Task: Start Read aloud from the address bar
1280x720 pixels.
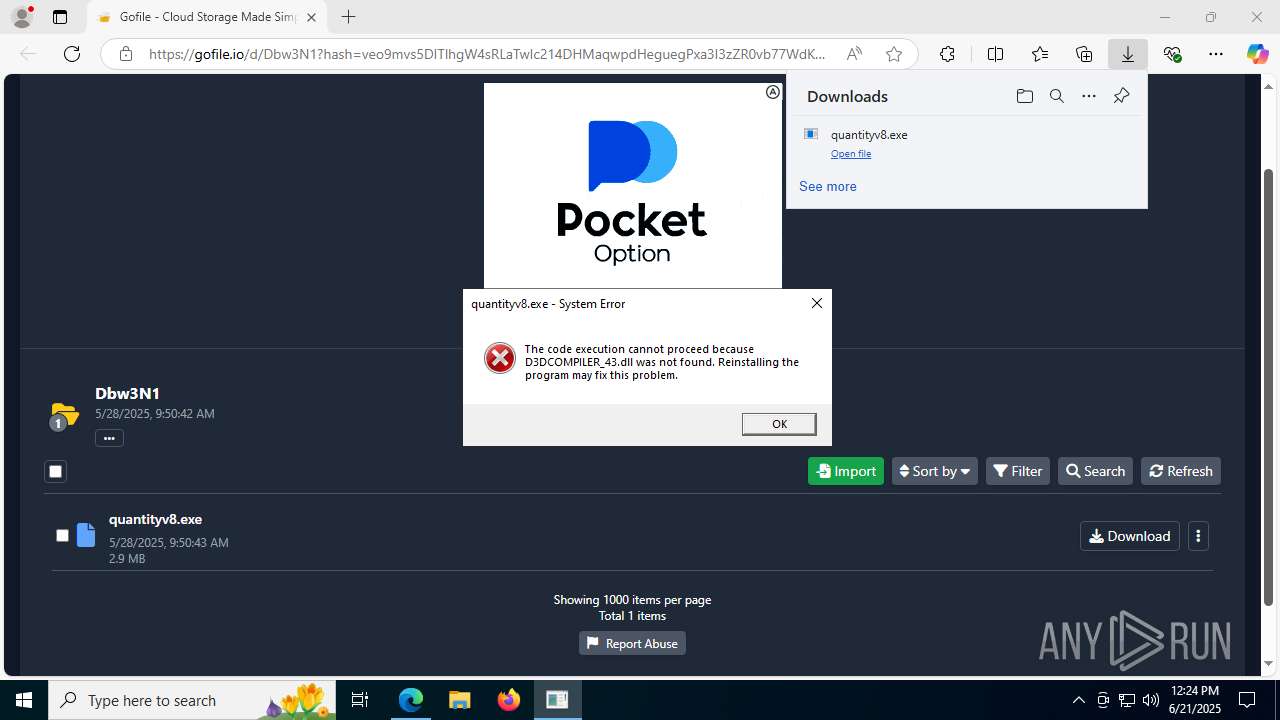Action: coord(854,54)
